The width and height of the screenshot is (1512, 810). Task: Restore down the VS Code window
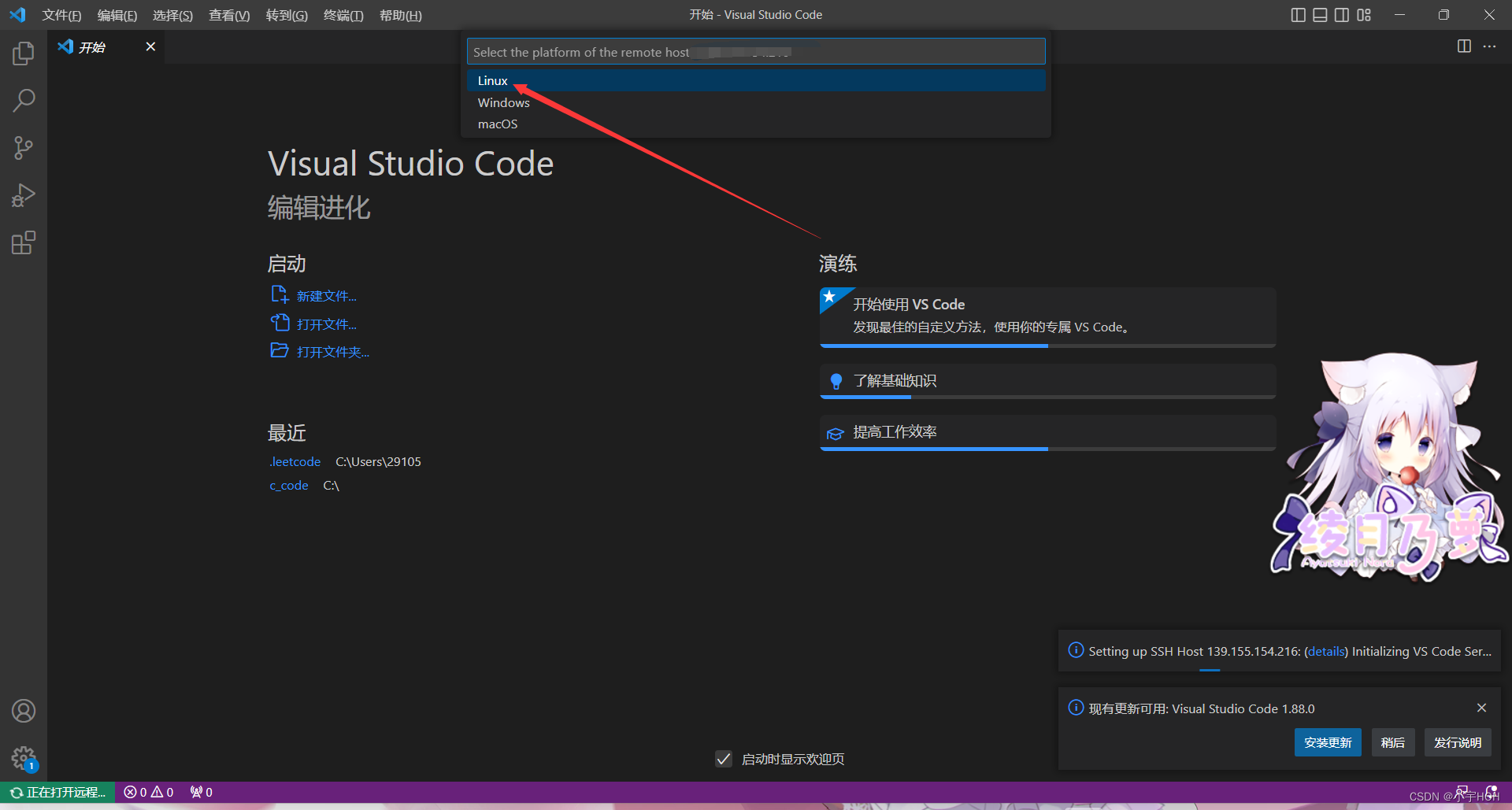[x=1443, y=15]
